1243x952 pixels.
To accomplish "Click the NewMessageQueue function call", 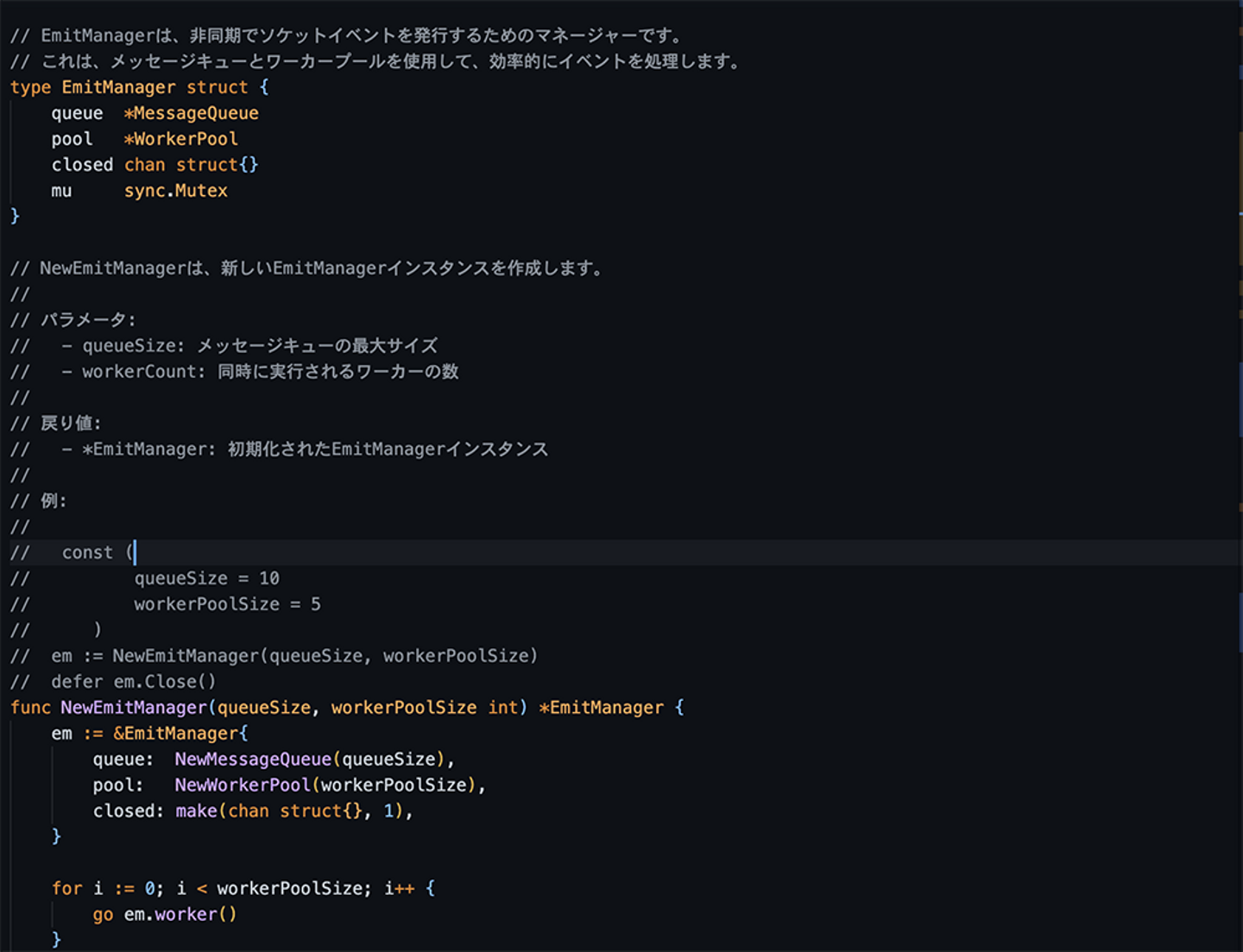I will (253, 760).
